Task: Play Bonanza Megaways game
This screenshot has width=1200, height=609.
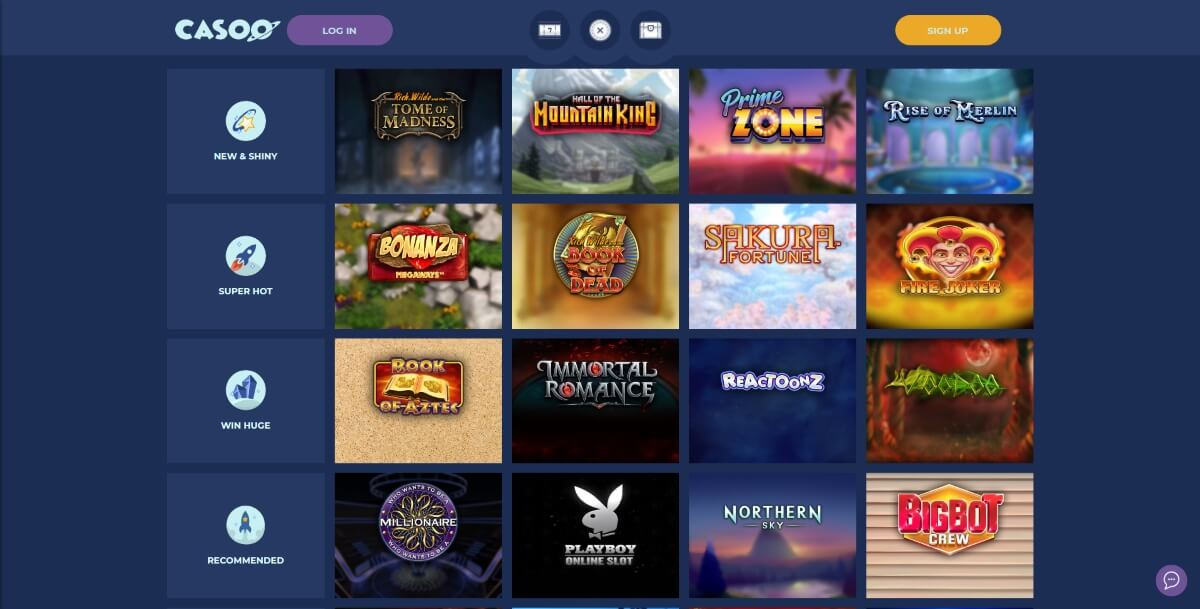Action: click(x=418, y=266)
